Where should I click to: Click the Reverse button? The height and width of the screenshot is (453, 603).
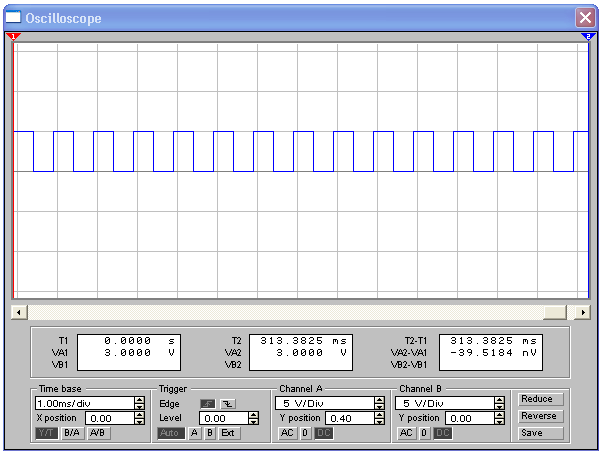point(541,416)
